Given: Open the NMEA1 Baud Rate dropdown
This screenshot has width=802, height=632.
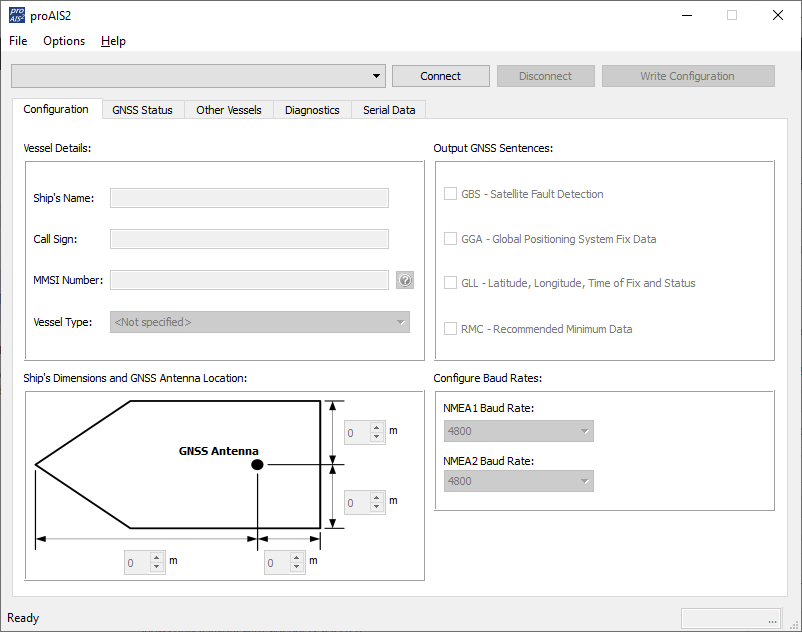Looking at the screenshot, I should (x=518, y=431).
